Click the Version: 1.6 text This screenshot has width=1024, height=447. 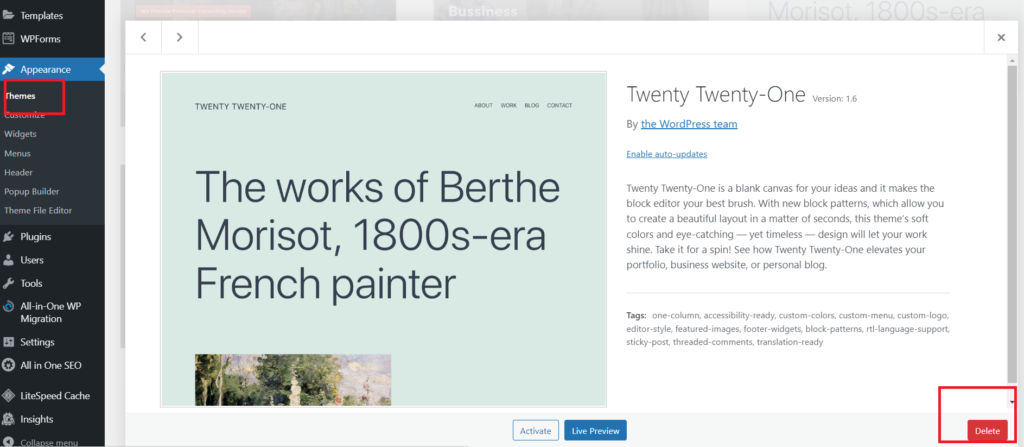[835, 99]
